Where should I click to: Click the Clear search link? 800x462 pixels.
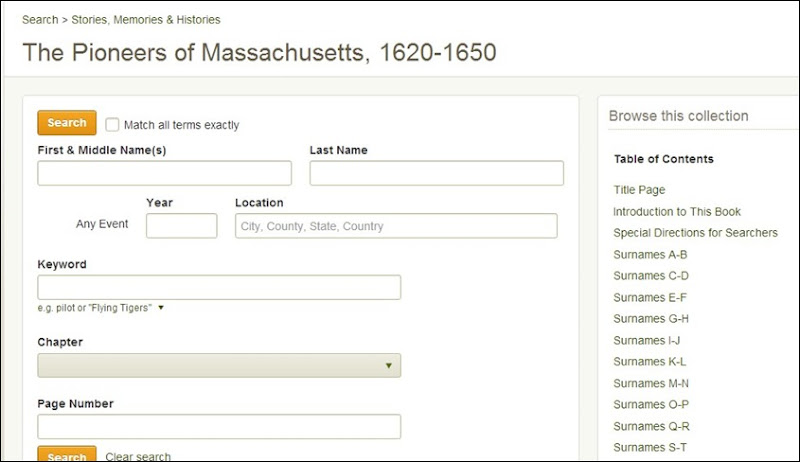point(138,456)
